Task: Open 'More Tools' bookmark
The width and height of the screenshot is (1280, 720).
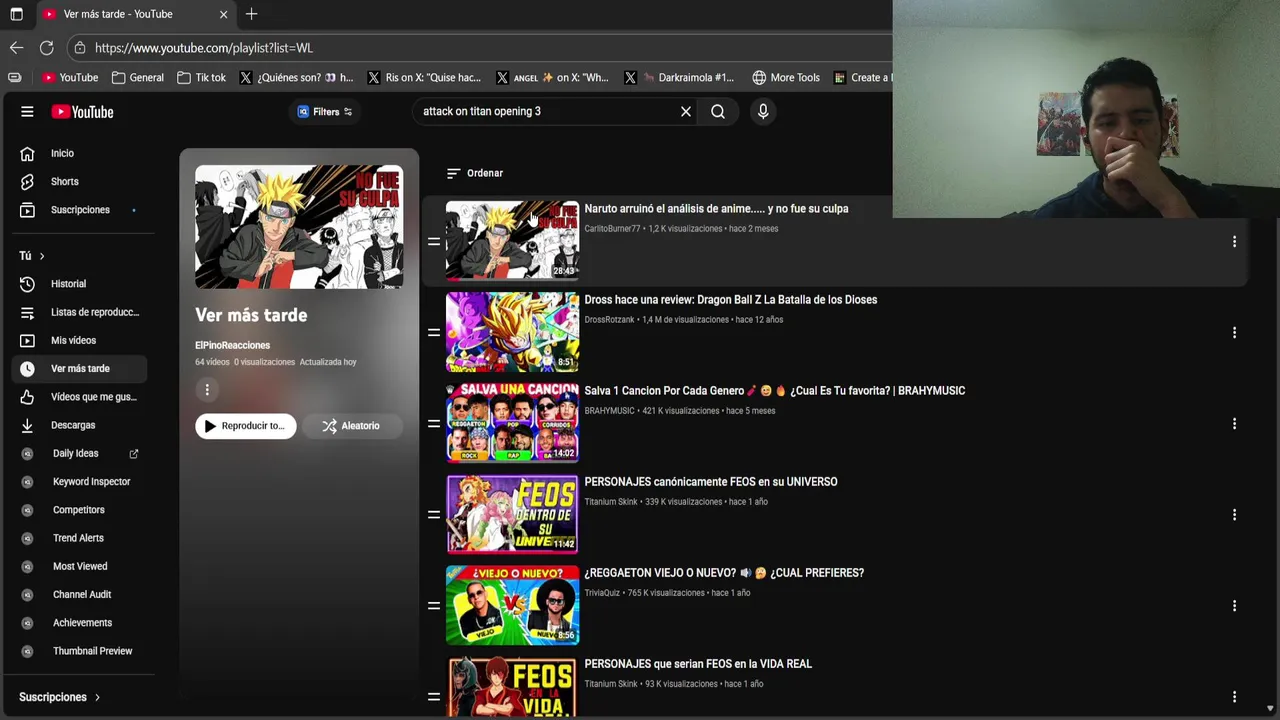Action: (x=786, y=77)
